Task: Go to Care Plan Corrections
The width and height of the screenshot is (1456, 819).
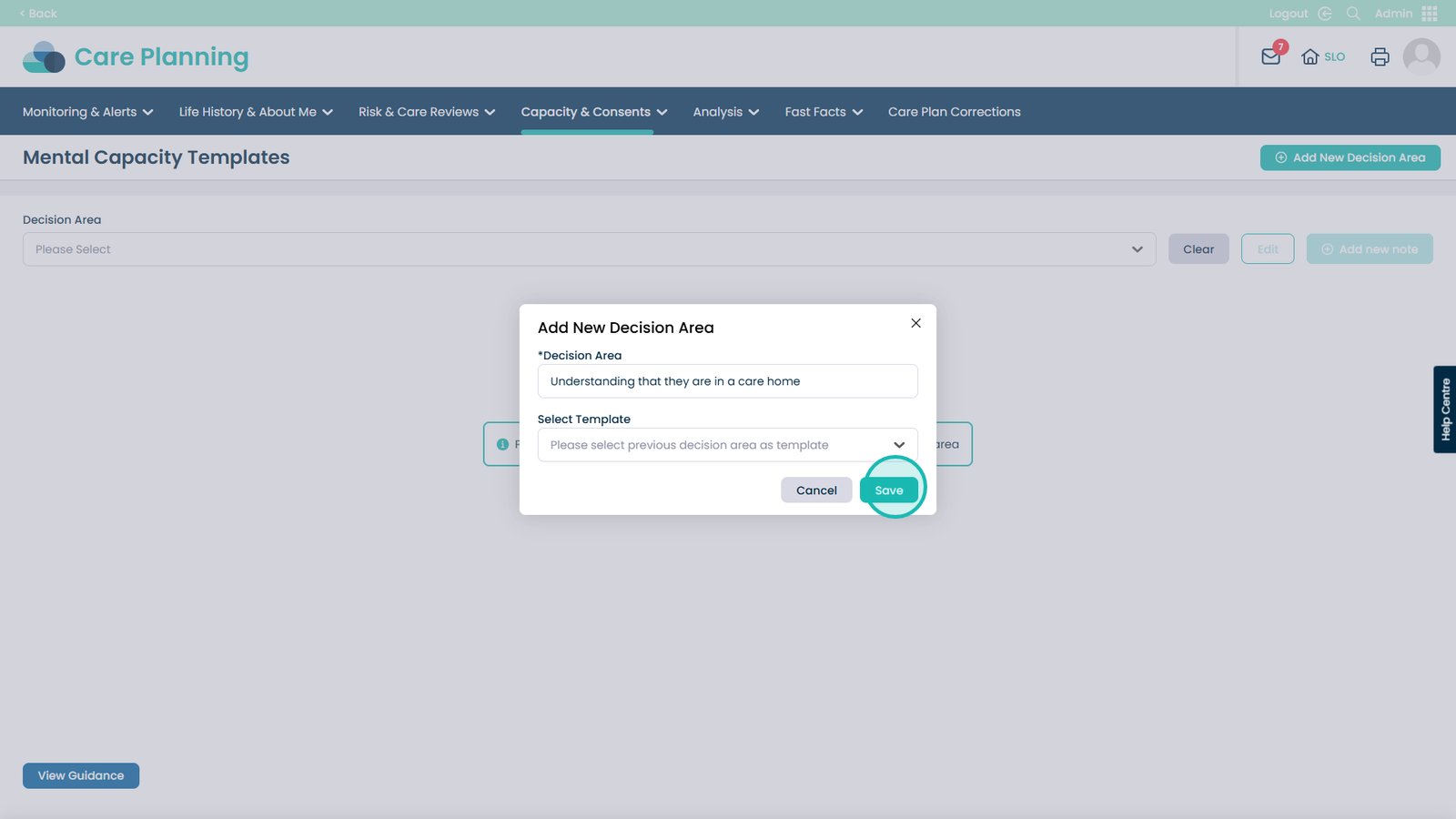Action: (954, 112)
